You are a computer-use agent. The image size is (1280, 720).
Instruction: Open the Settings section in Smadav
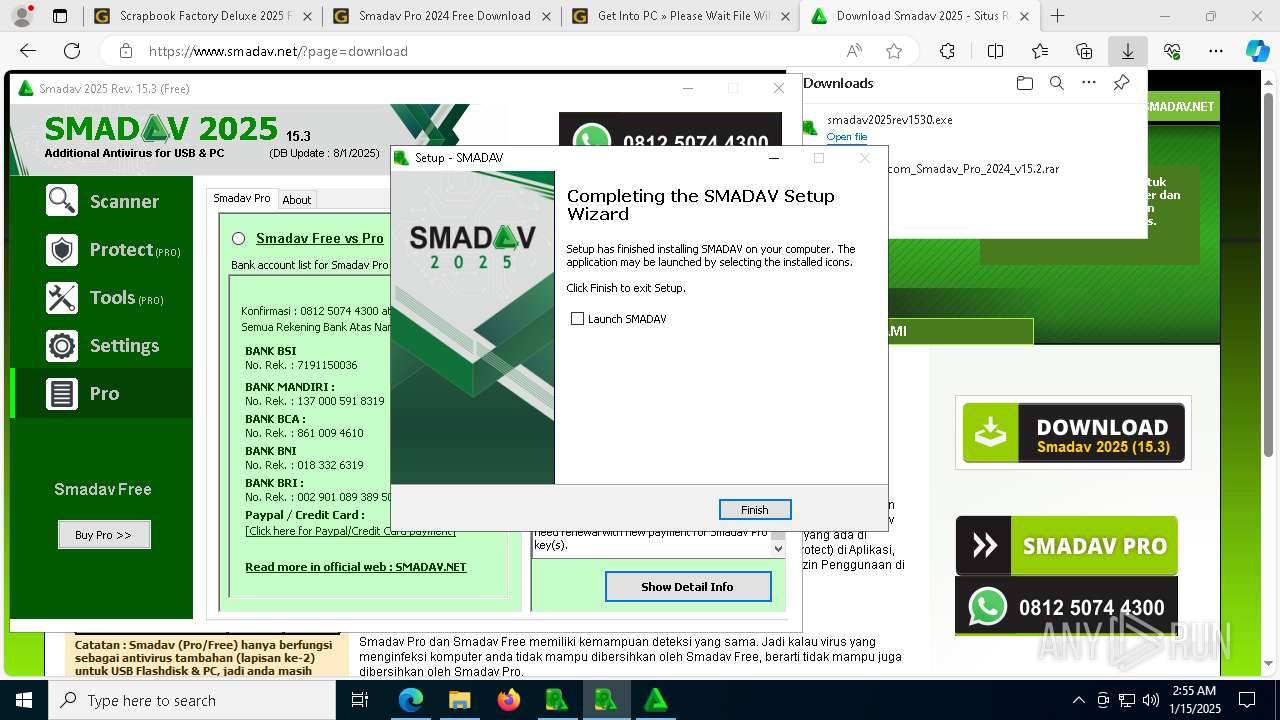click(x=101, y=345)
